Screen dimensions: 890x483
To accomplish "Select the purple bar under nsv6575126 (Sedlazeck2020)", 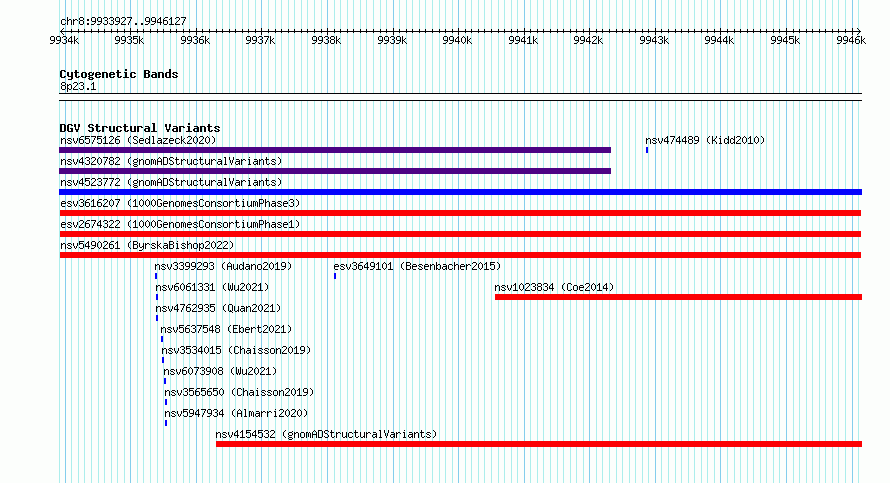I will (x=335, y=150).
